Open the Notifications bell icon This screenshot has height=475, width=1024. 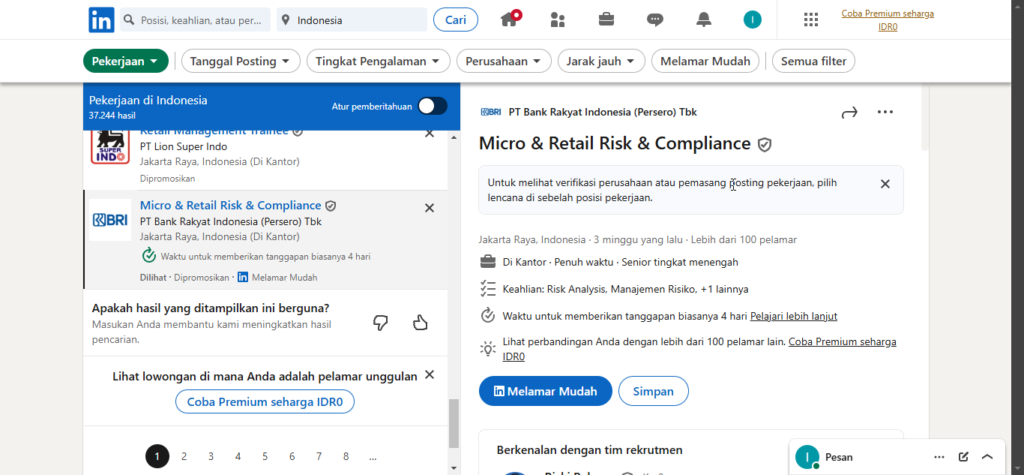703,20
